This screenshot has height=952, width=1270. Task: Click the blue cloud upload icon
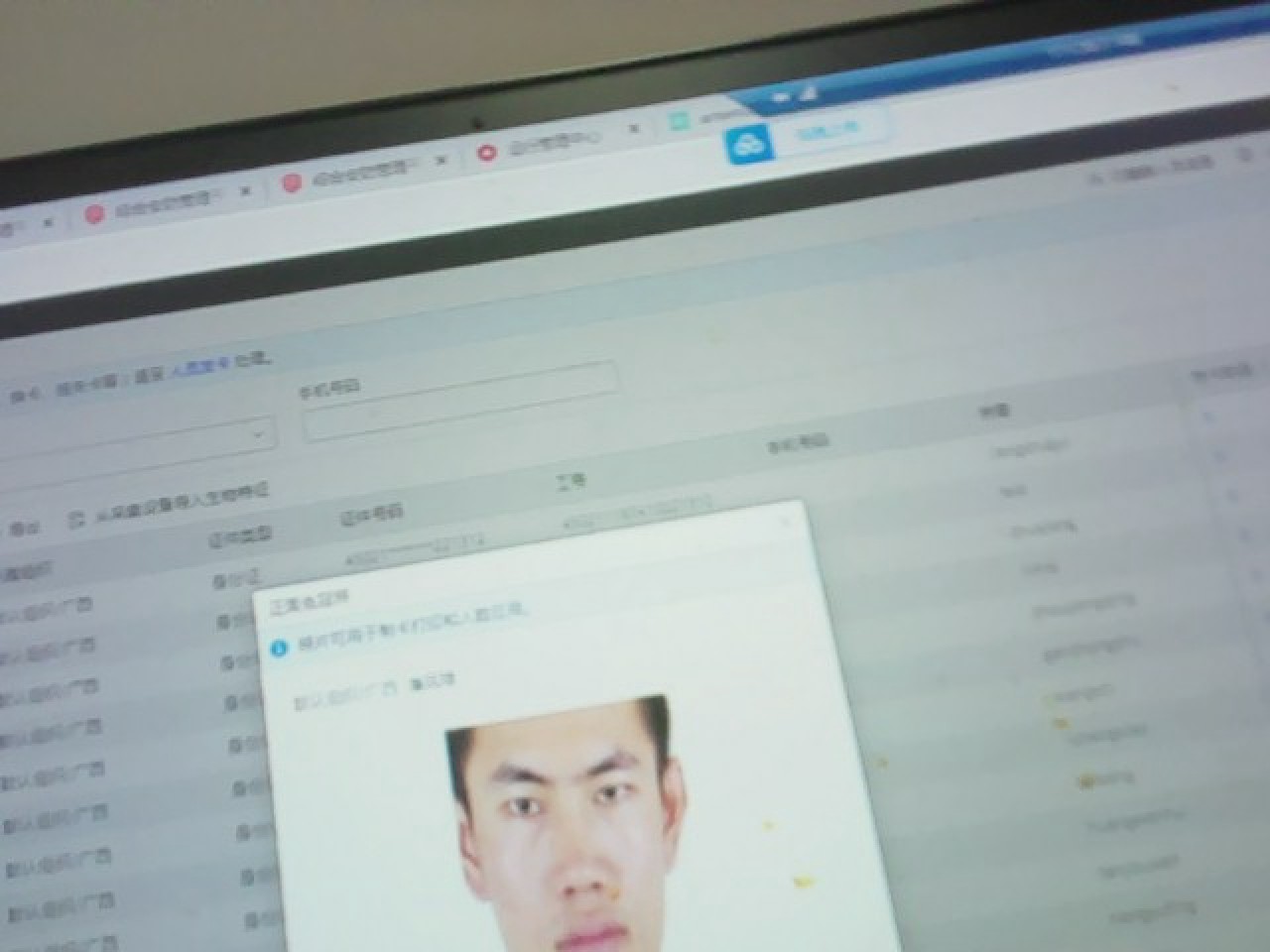[750, 145]
